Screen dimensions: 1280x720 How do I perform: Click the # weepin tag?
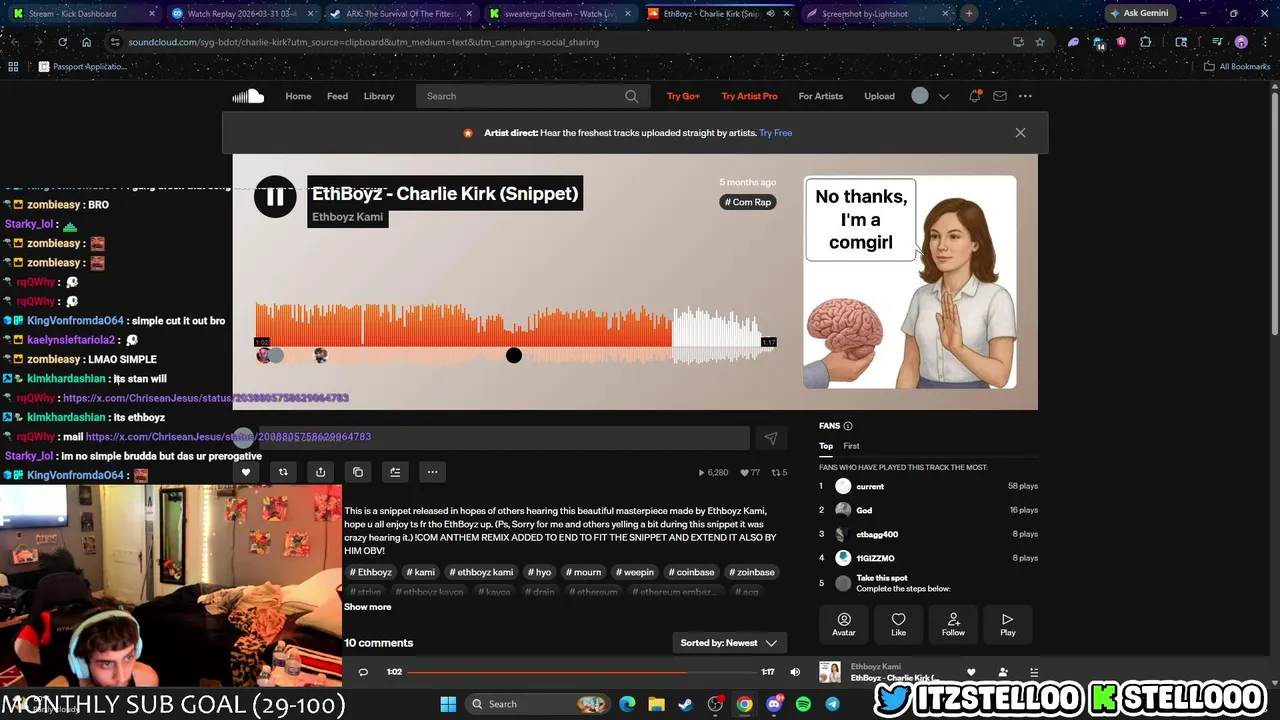[x=634, y=572]
